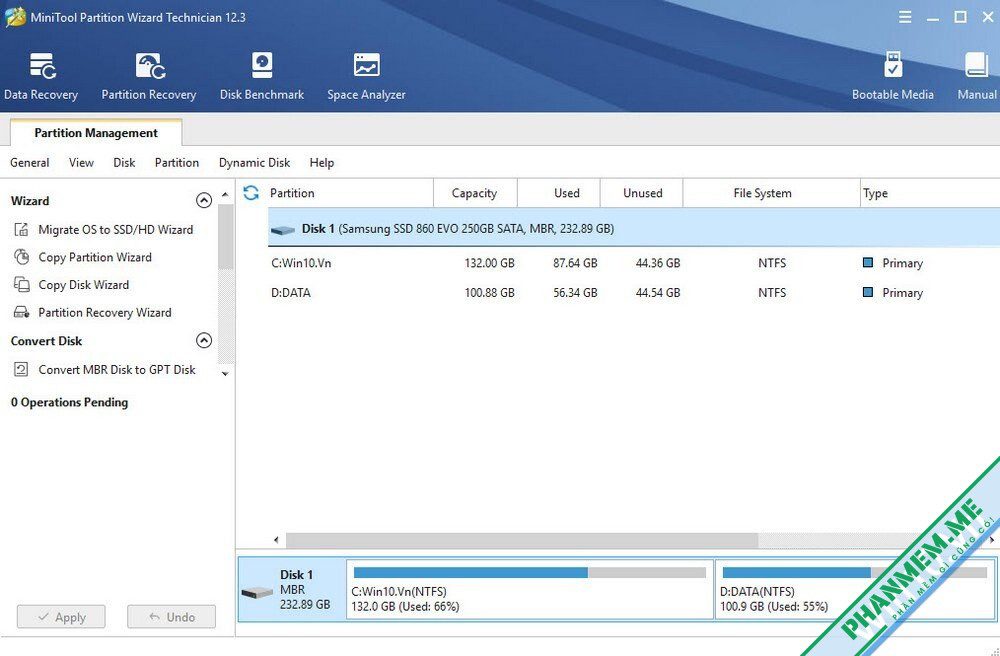Click the Disk 1 drive icon in the disk map

[257, 592]
